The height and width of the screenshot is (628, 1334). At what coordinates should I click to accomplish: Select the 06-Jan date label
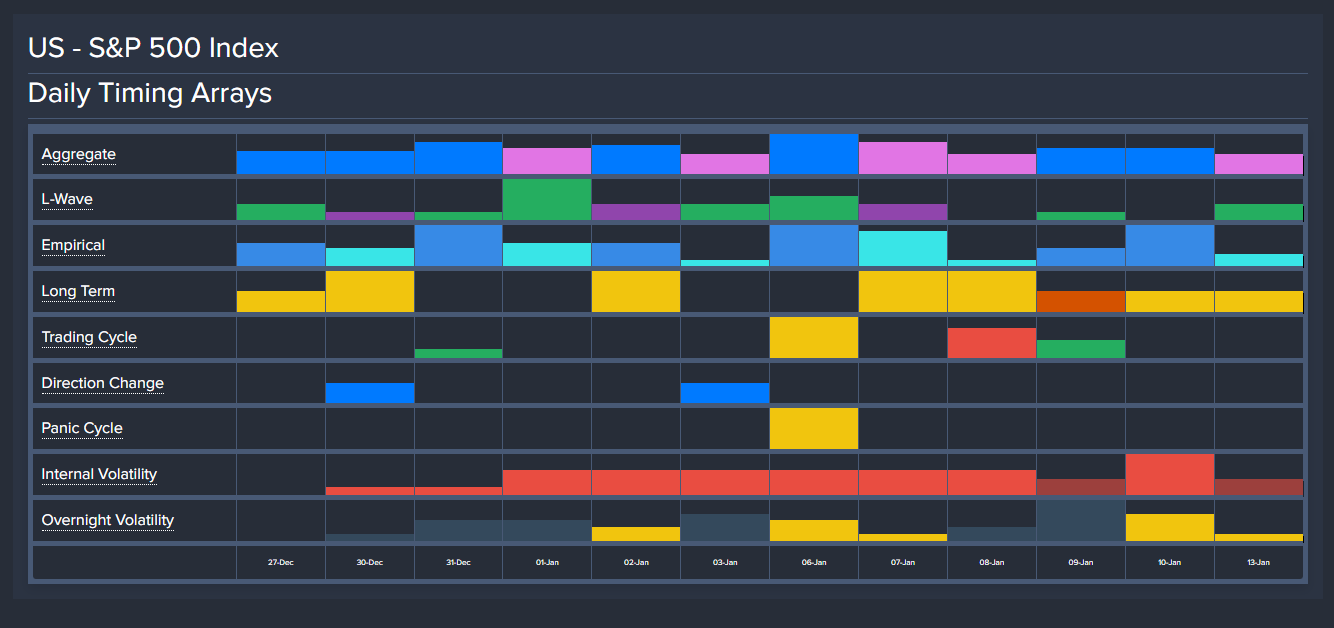[x=814, y=562]
